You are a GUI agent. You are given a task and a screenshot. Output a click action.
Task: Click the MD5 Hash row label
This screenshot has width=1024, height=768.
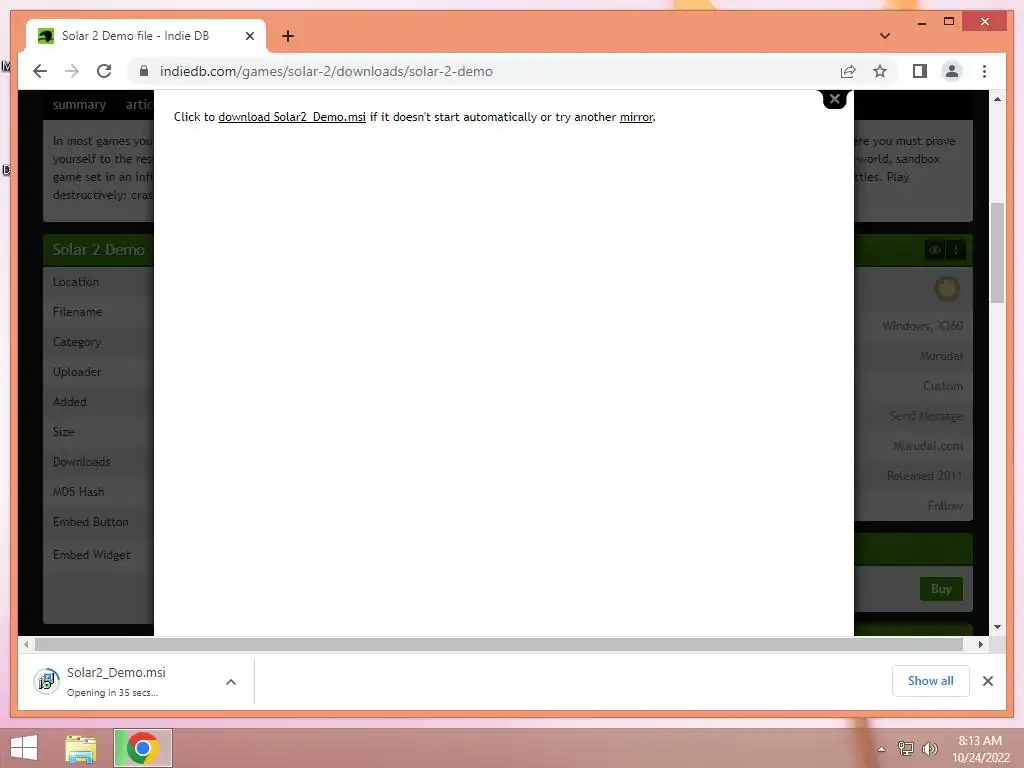point(78,492)
